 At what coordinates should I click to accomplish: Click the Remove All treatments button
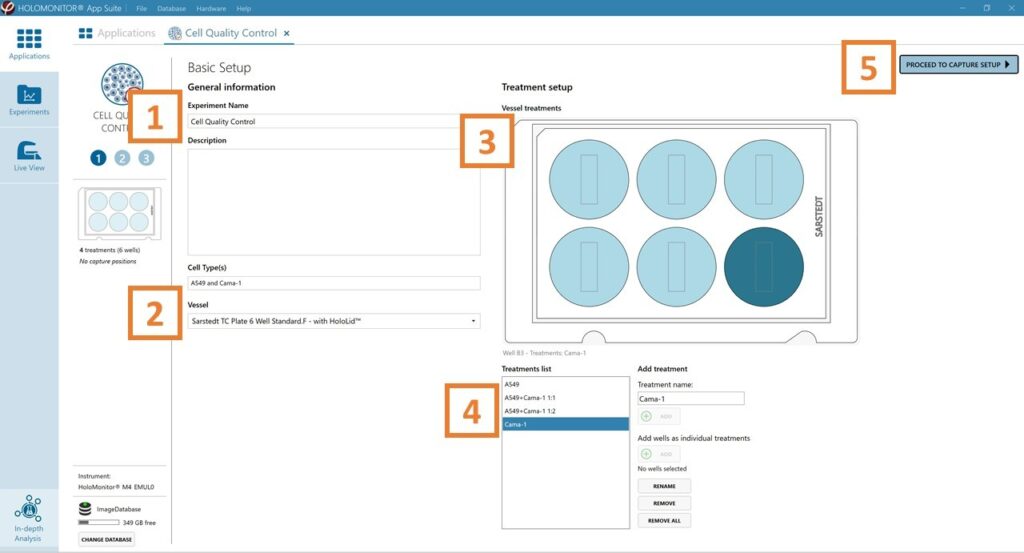[664, 521]
